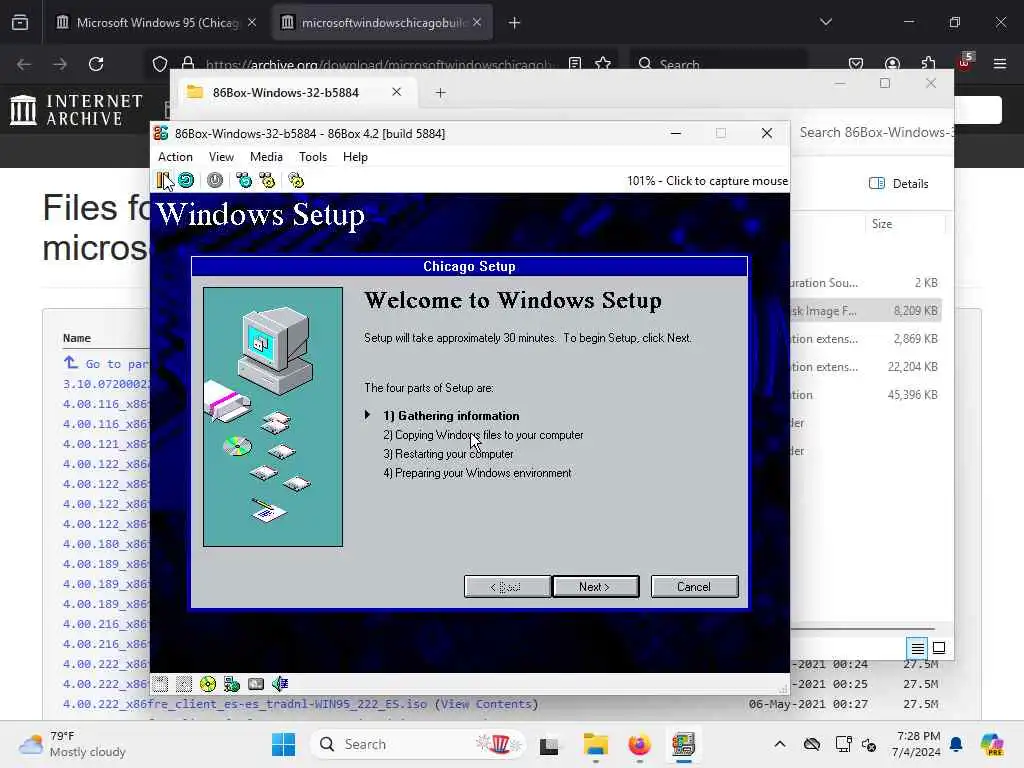Click the second floppy drive status icon
1024x768 pixels.
(x=184, y=684)
